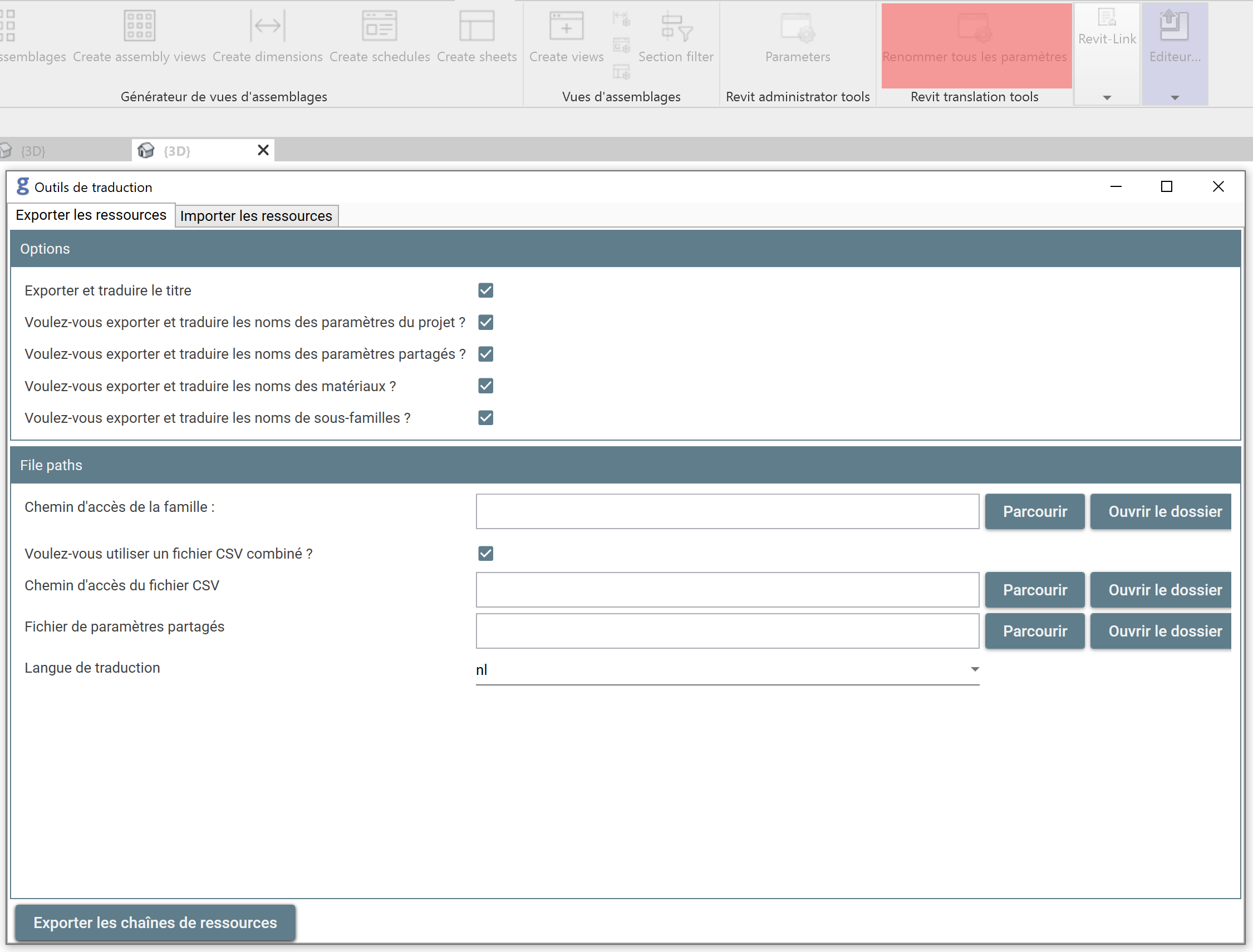Click the Chemin d'accès du fichier CSV field

727,590
